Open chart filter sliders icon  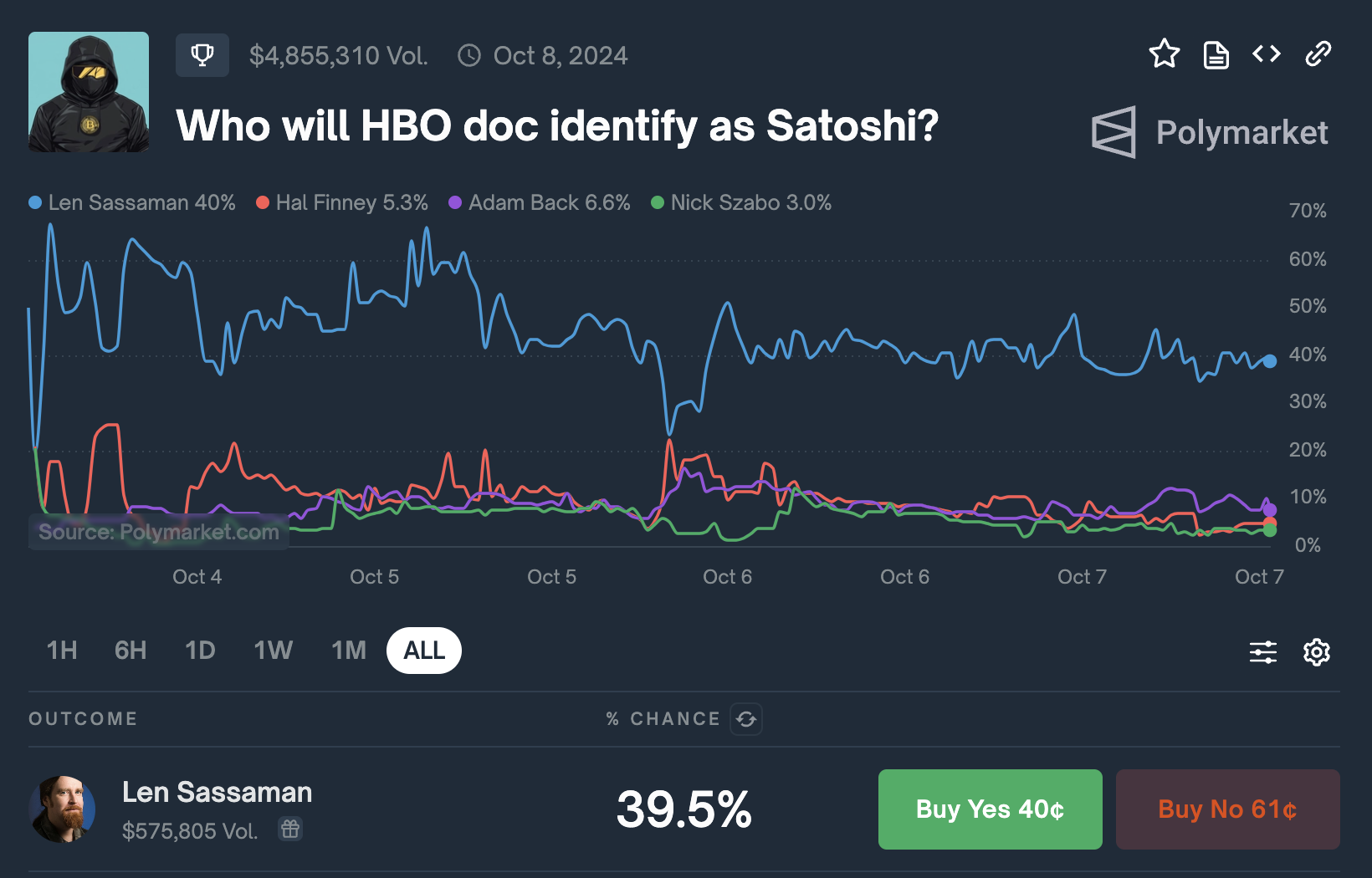[x=1263, y=651]
